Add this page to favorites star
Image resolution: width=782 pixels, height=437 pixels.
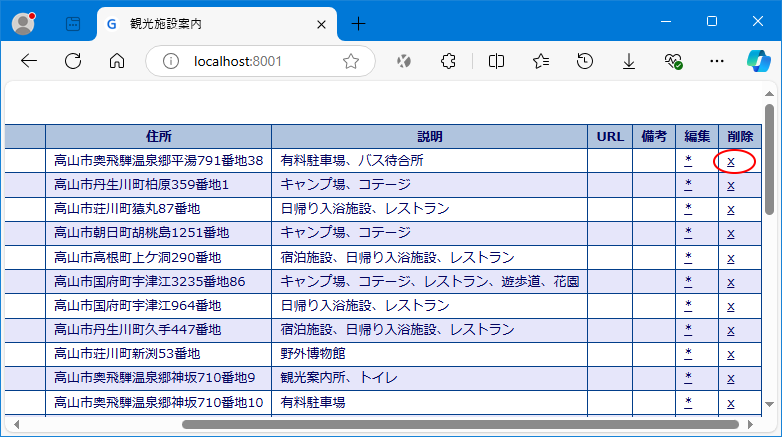pyautogui.click(x=351, y=61)
